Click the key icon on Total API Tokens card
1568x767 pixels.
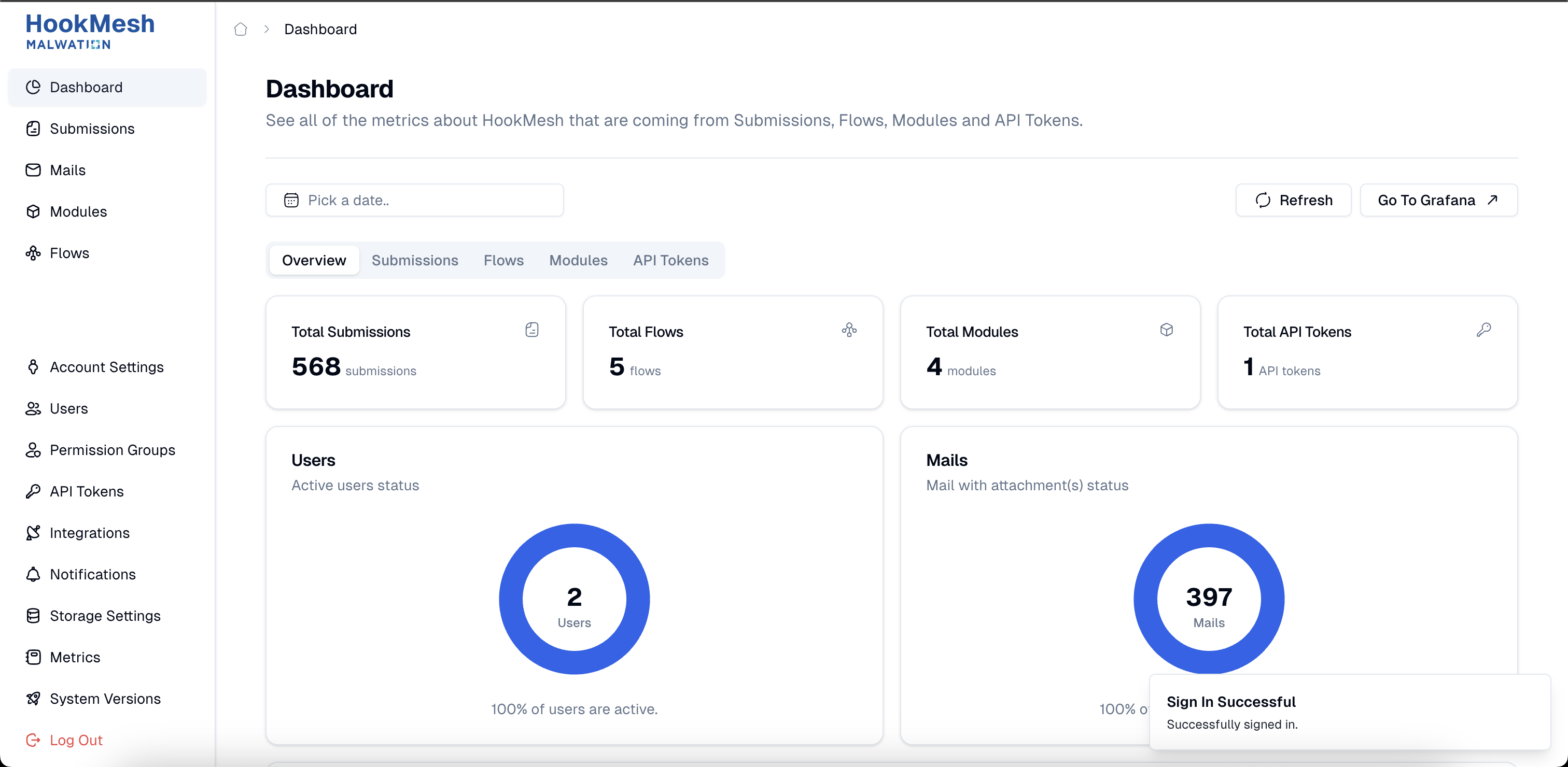(1483, 330)
